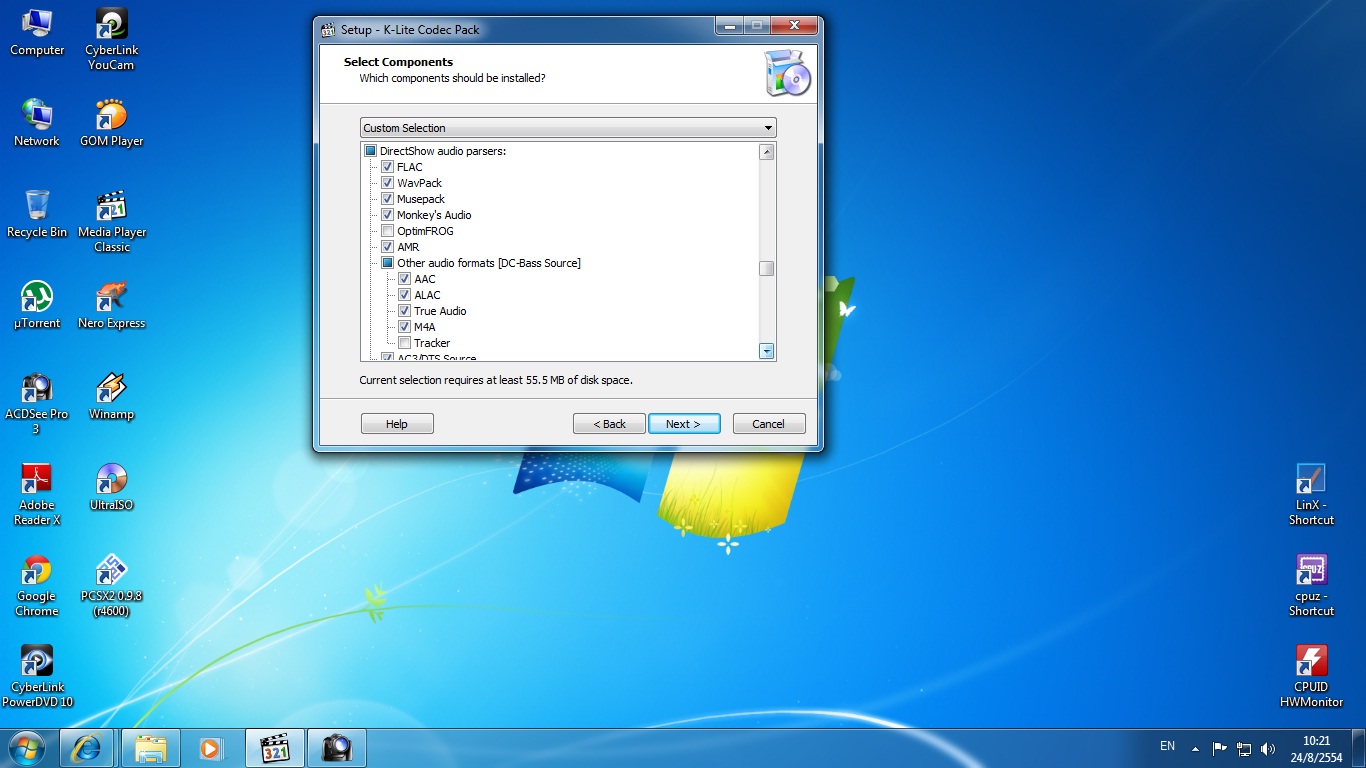Uncheck the M4A audio format
Screen dimensions: 1366x768
[404, 327]
